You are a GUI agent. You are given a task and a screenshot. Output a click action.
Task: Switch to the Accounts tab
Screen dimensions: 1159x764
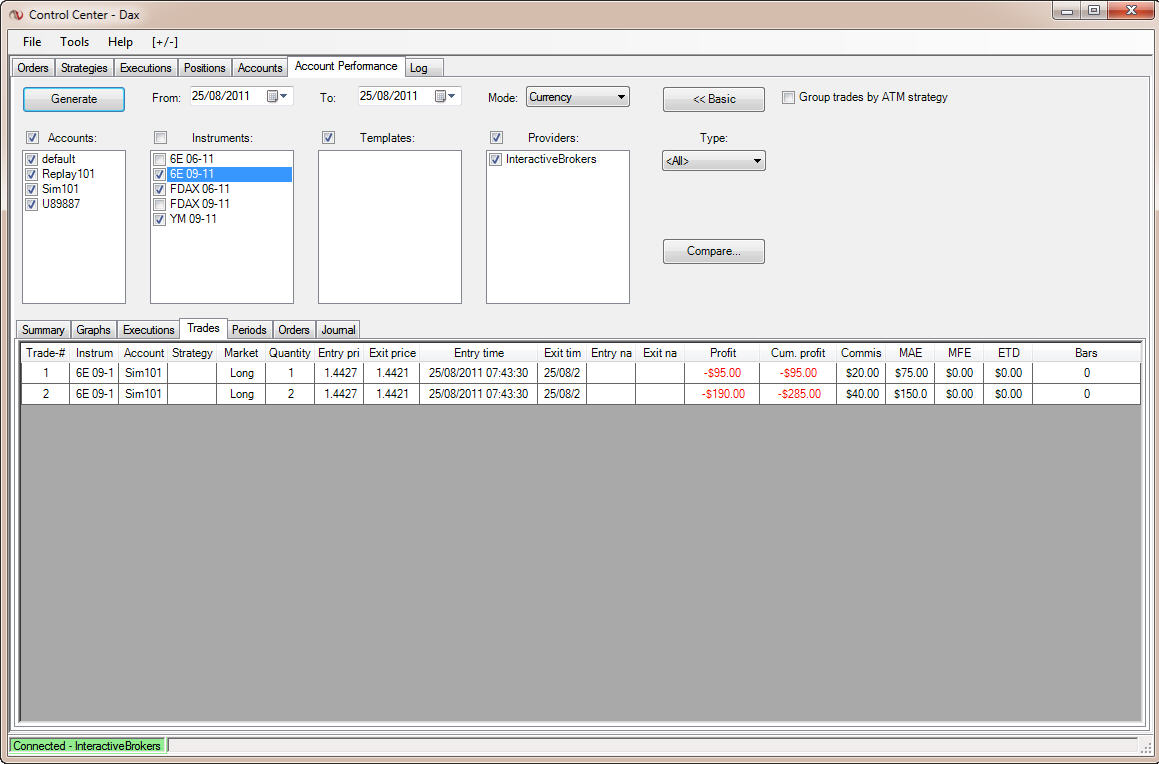point(259,68)
